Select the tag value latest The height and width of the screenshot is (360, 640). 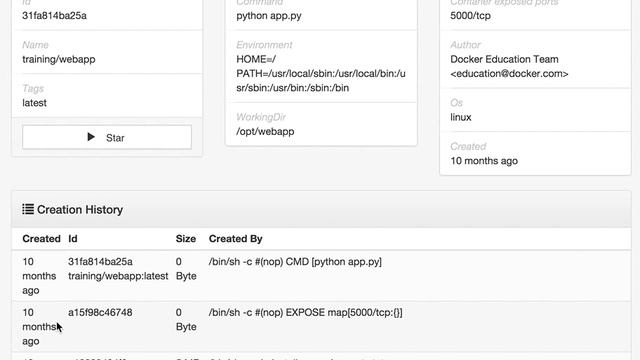pos(34,103)
